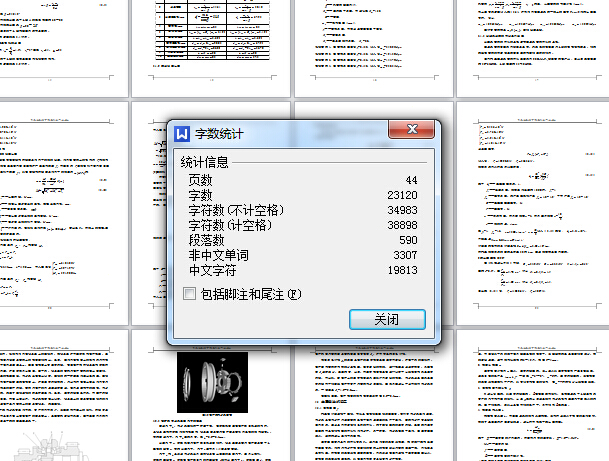609x461 pixels.
Task: Select the 段落数 value 590
Action: click(408, 240)
